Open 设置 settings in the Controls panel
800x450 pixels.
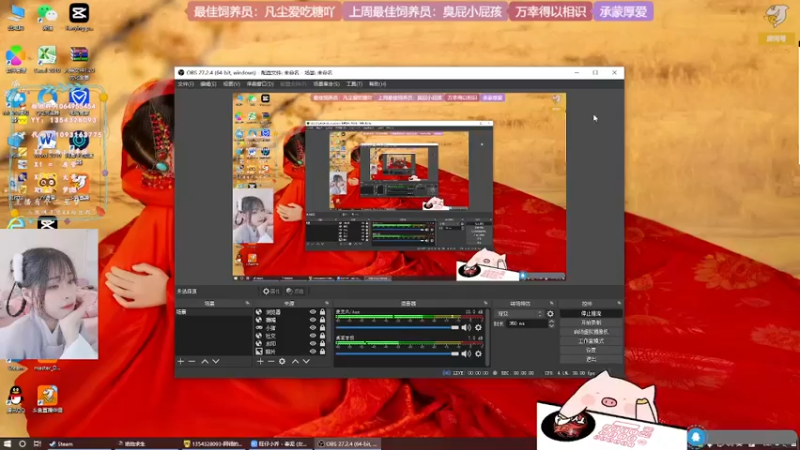click(x=591, y=350)
